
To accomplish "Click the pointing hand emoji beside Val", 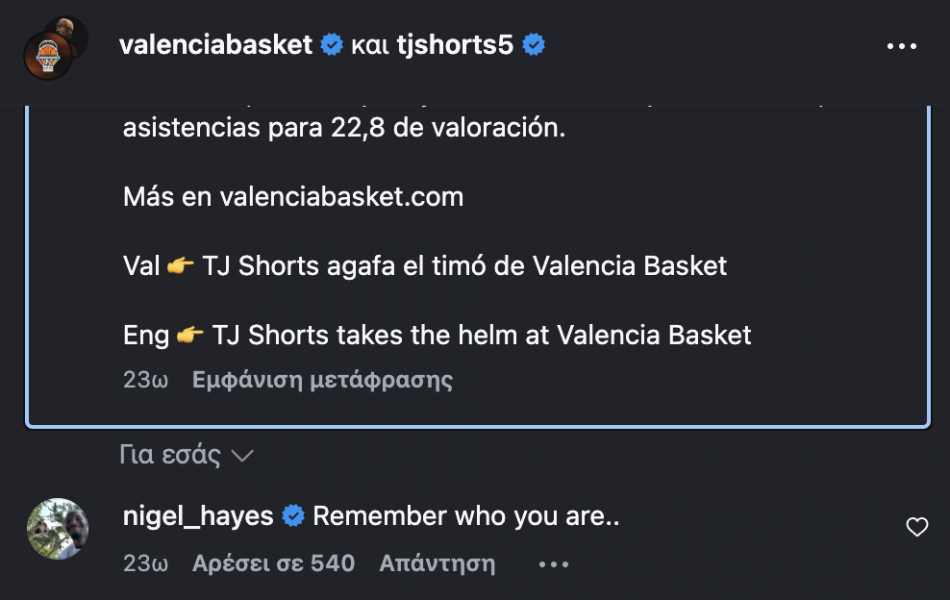I will (x=180, y=265).
